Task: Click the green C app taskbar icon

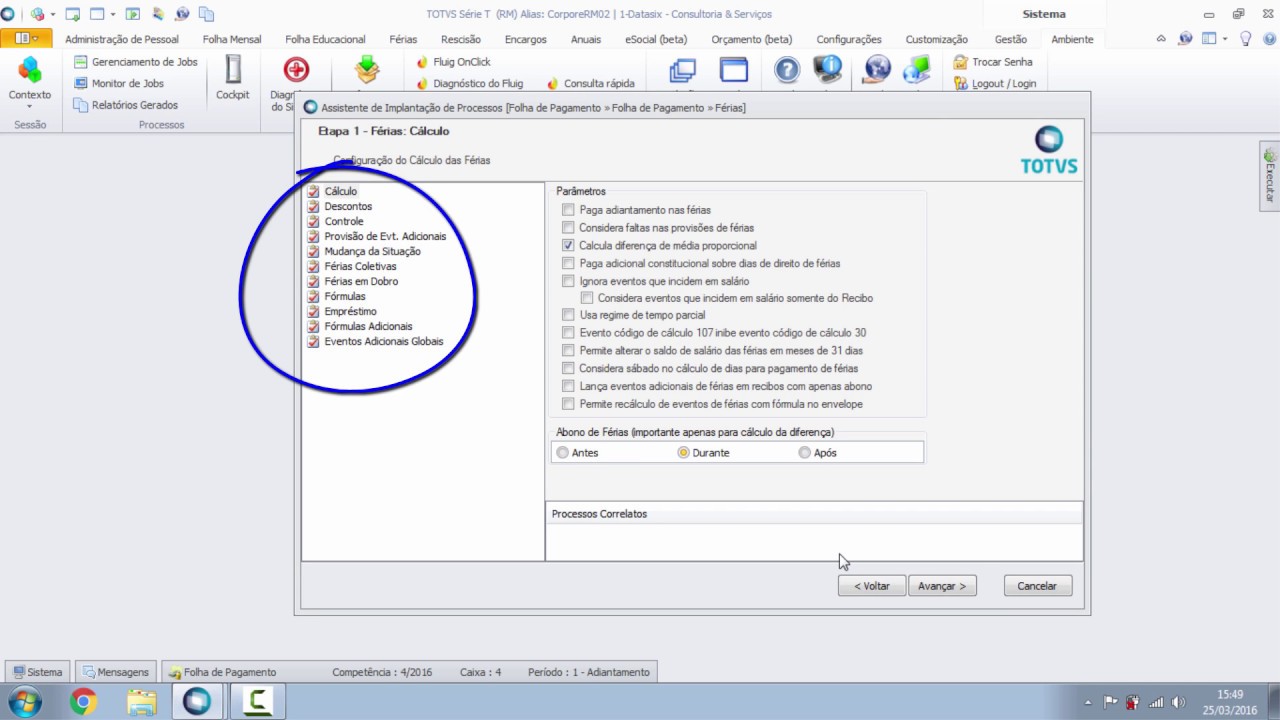Action: (x=258, y=702)
